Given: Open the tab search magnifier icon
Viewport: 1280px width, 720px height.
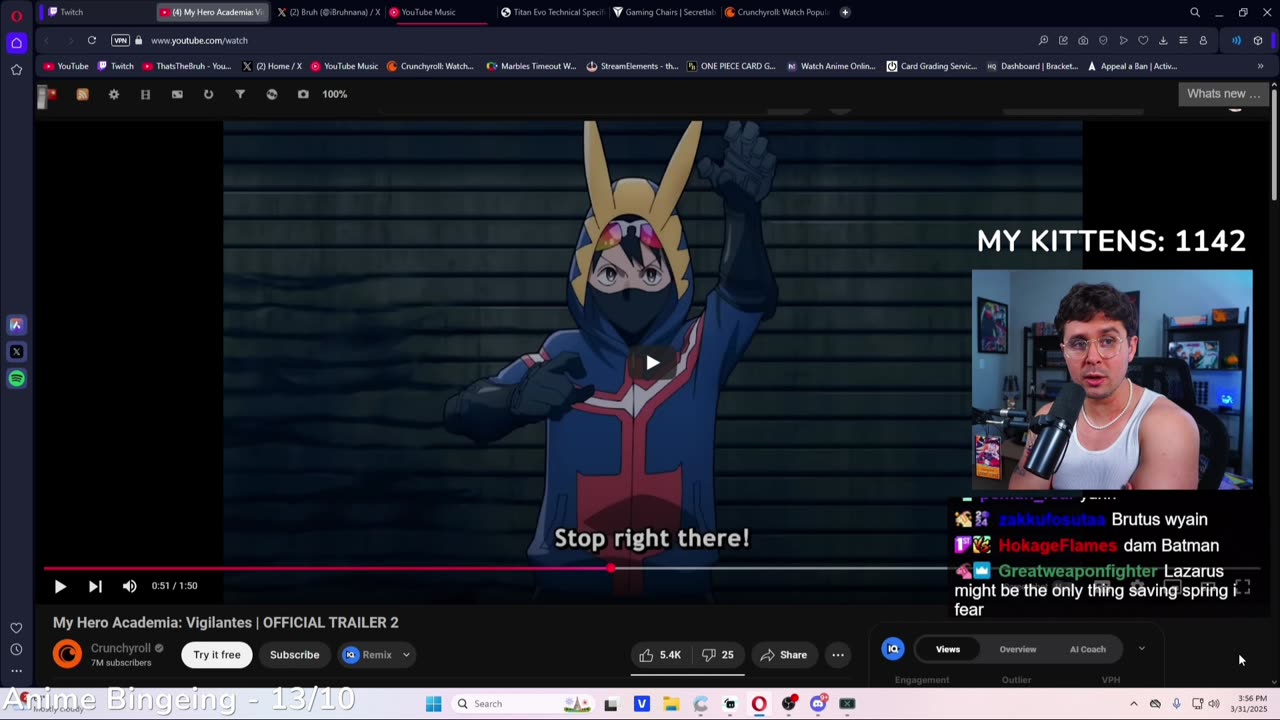Looking at the screenshot, I should tap(1194, 12).
